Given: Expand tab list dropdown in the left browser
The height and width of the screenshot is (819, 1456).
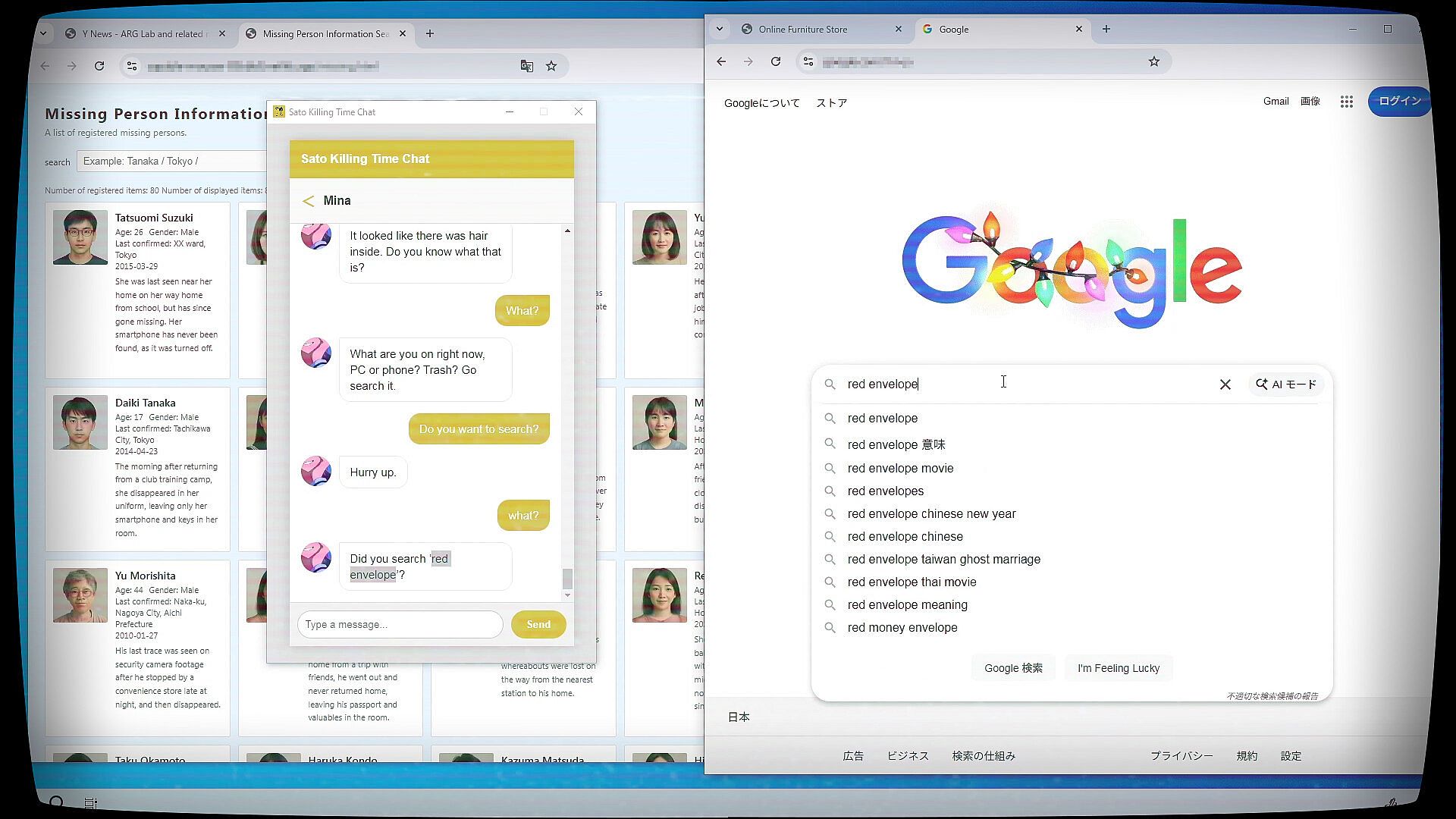Looking at the screenshot, I should tap(43, 33).
